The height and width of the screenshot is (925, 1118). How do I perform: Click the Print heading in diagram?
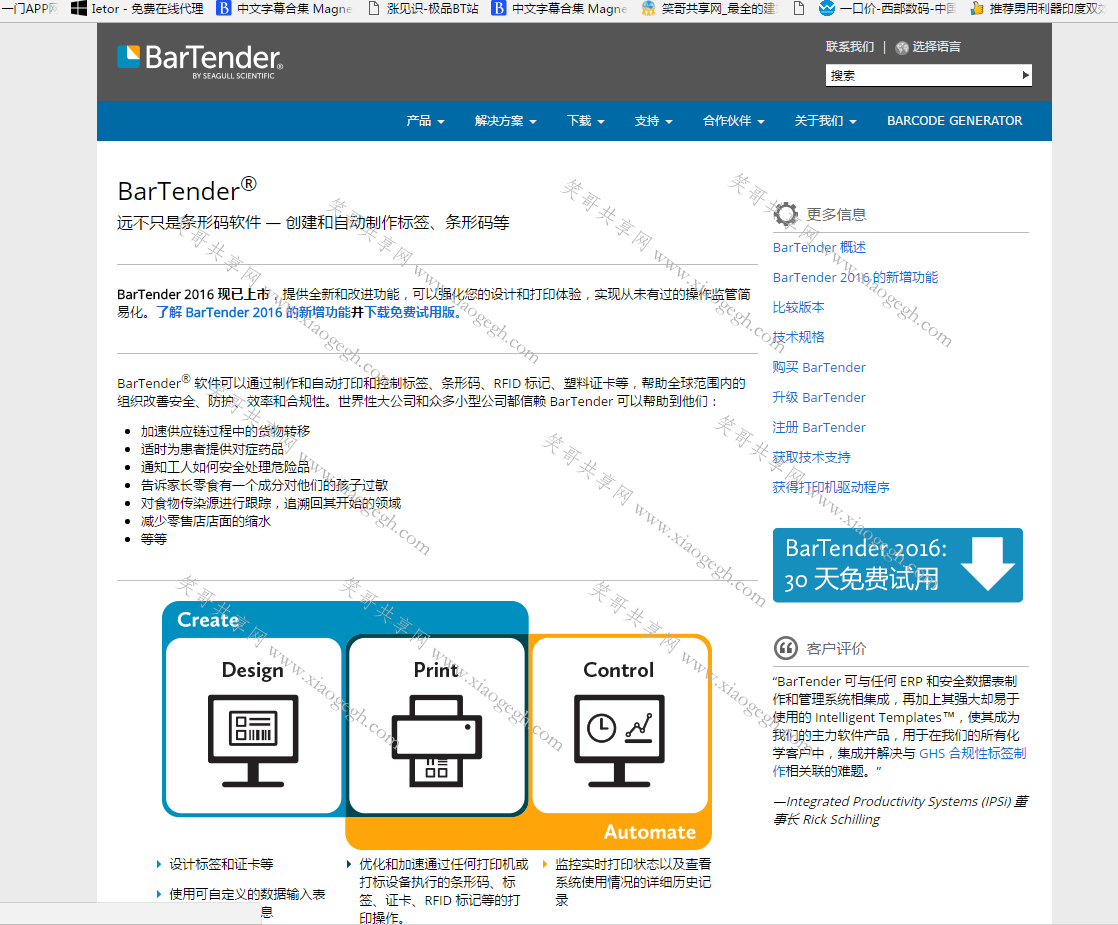[436, 670]
